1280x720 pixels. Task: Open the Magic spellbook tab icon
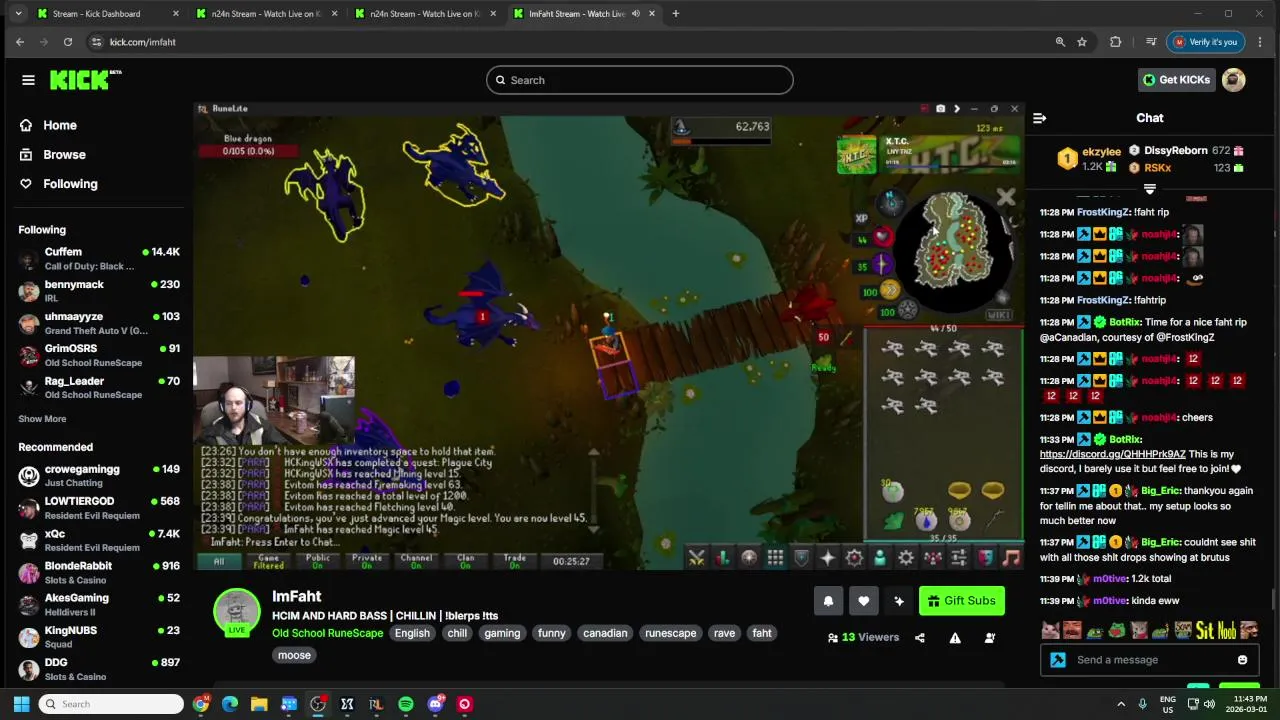854,558
